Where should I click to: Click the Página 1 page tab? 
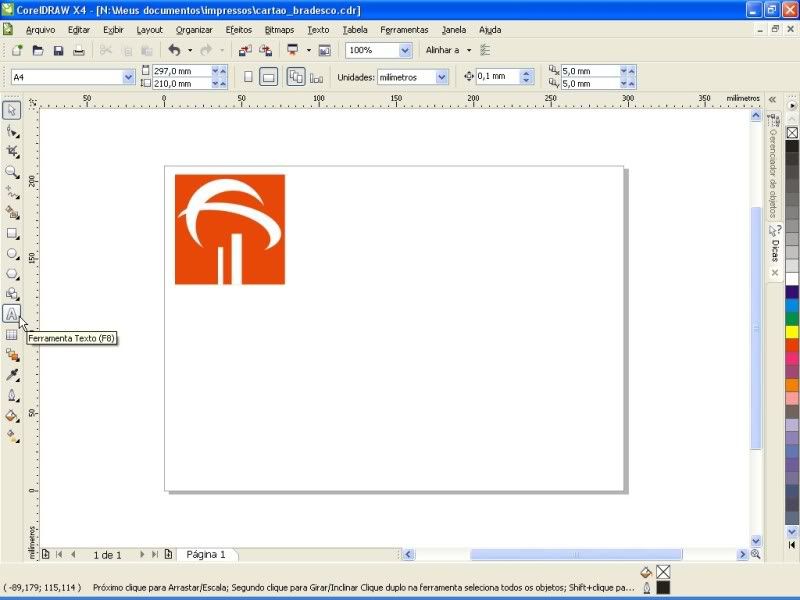(x=206, y=554)
